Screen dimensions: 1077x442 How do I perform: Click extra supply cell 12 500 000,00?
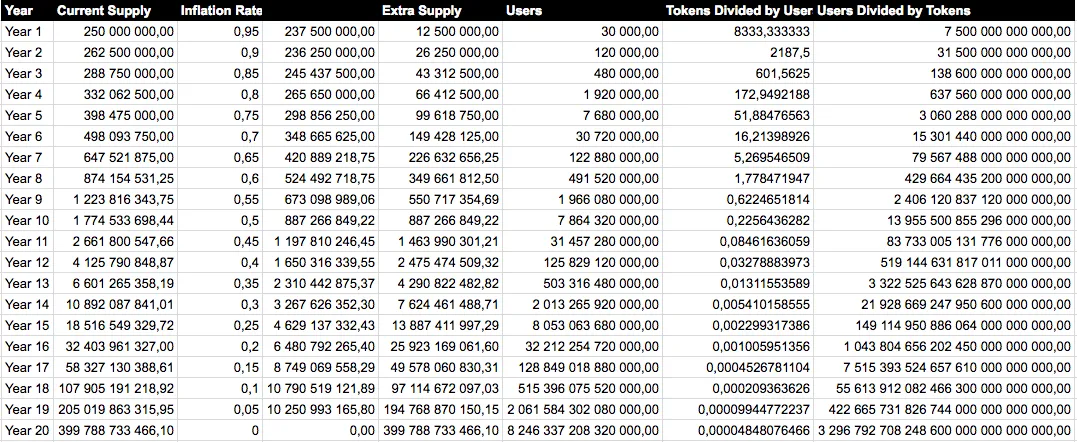click(440, 32)
